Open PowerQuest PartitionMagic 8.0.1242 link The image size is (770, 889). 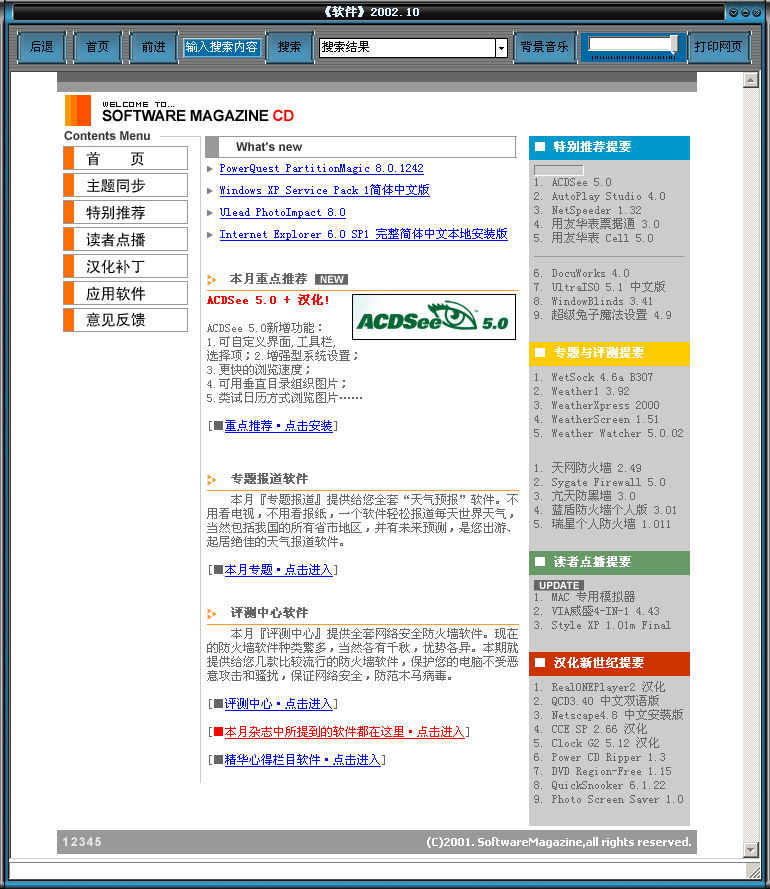click(321, 168)
